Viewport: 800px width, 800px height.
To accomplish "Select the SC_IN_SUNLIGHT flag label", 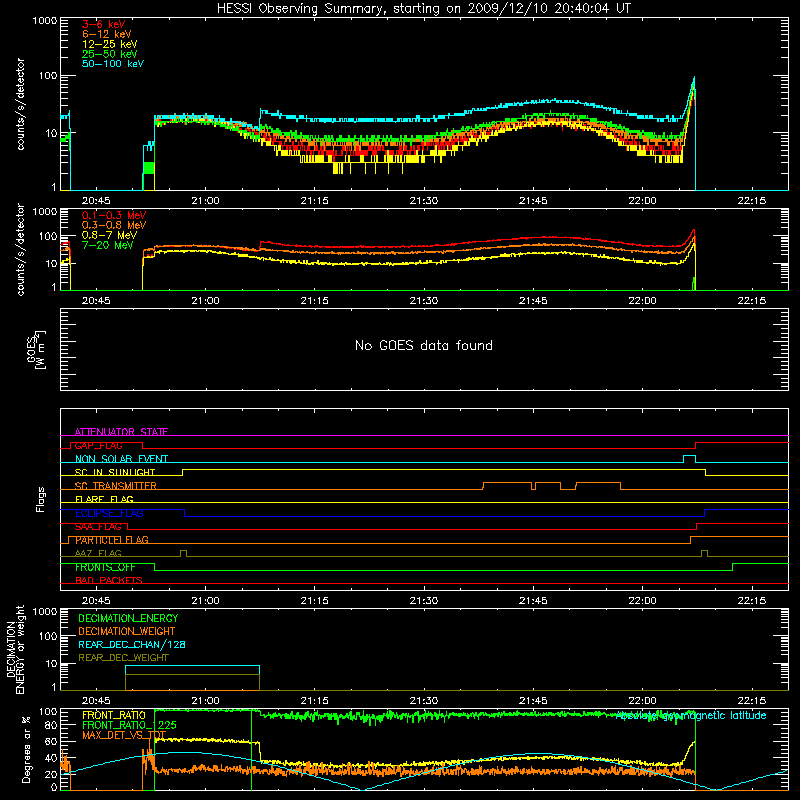I will [115, 472].
